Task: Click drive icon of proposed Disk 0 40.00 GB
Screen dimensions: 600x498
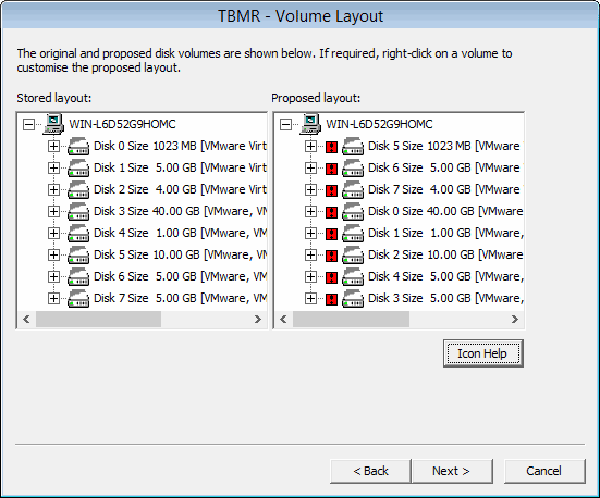Action: click(x=353, y=212)
